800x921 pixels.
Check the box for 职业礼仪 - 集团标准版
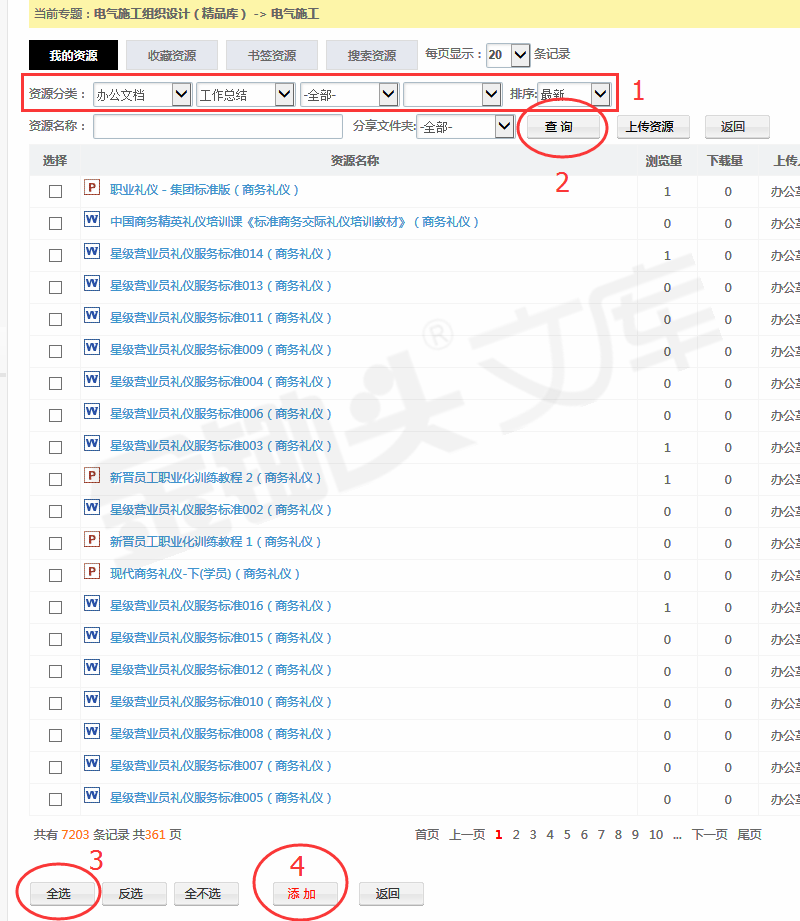pos(56,191)
